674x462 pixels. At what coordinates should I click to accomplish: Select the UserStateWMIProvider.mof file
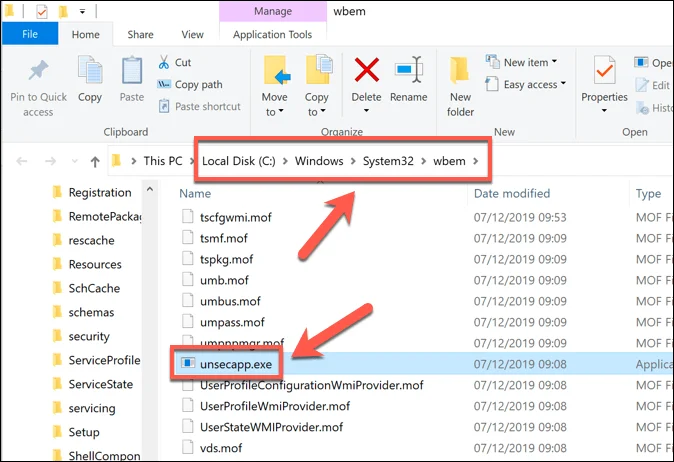pyautogui.click(x=262, y=427)
